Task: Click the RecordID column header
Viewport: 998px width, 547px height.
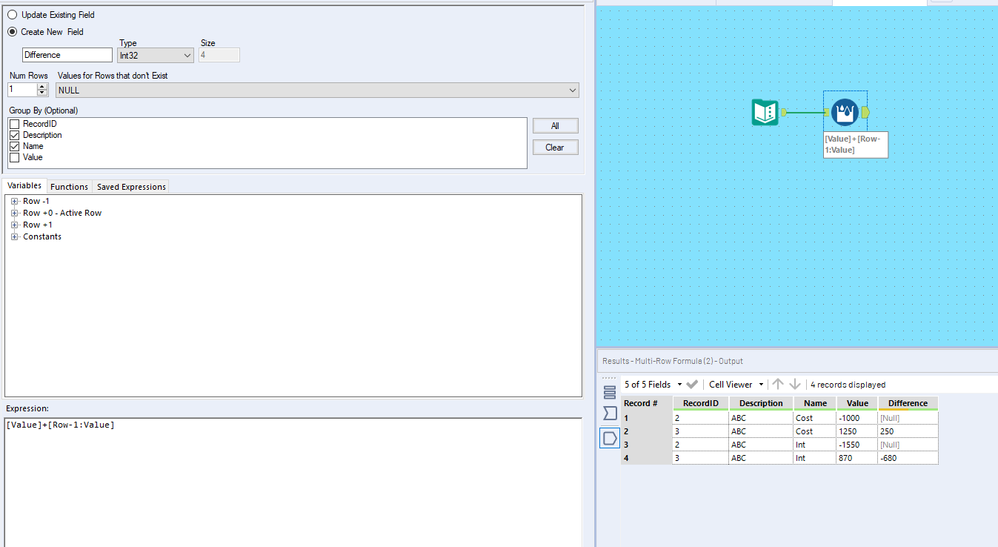Action: click(700, 403)
